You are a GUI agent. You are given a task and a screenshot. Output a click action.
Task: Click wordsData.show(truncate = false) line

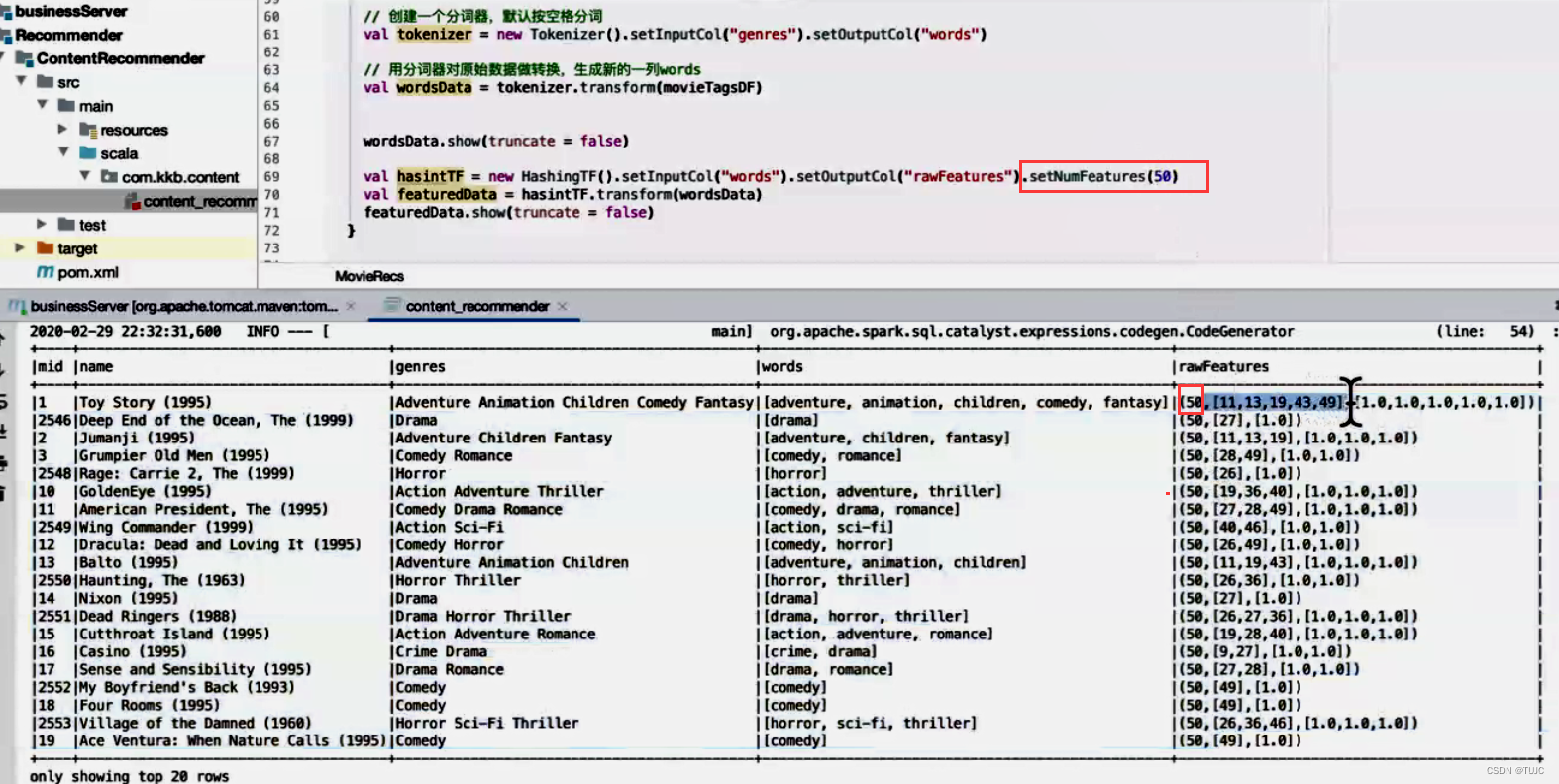pos(495,141)
